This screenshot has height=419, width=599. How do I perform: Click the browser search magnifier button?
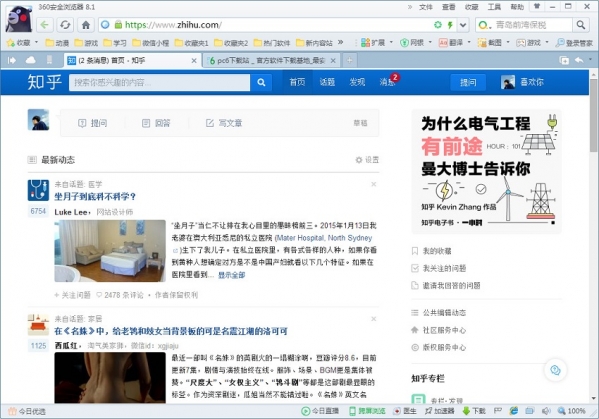coord(581,25)
